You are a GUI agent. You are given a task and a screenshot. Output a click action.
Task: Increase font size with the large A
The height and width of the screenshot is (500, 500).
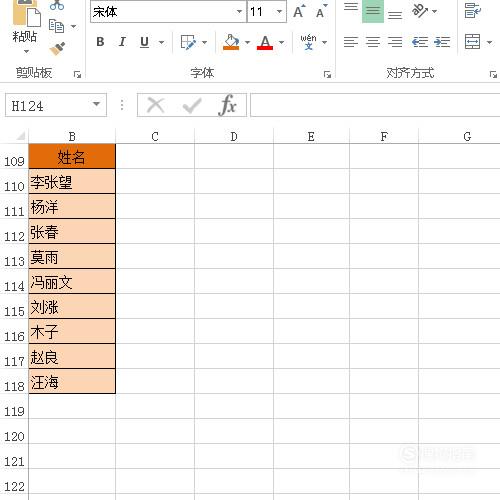(x=299, y=11)
